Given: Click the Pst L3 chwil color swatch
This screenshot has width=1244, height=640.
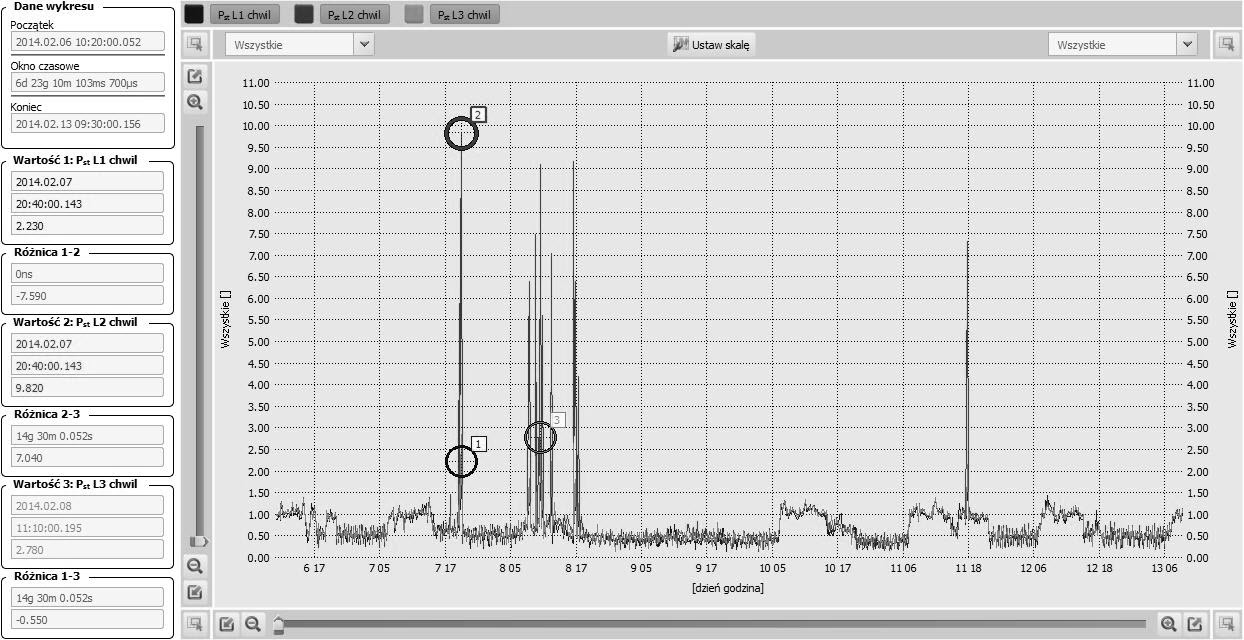Looking at the screenshot, I should (x=414, y=15).
